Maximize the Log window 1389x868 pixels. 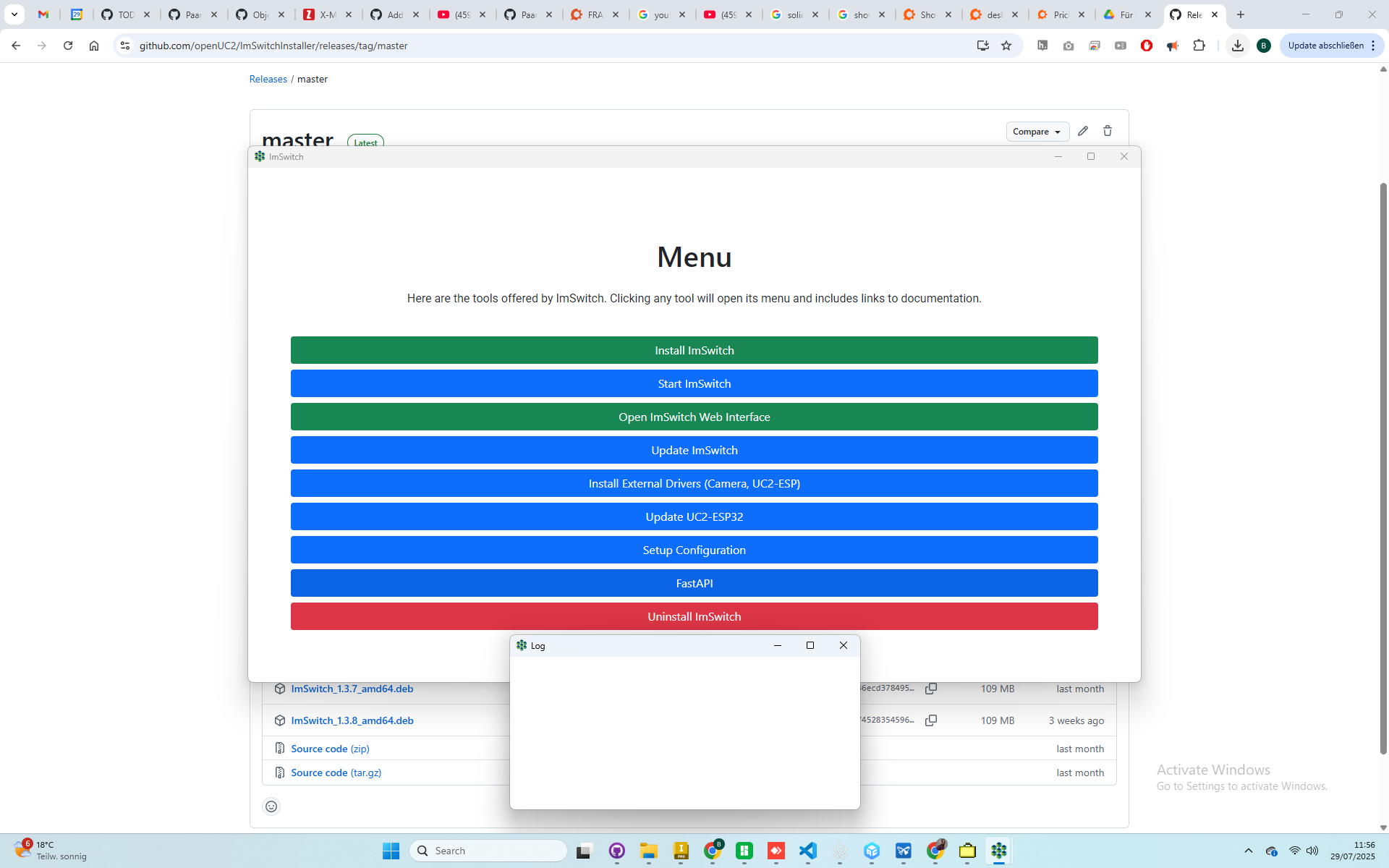(x=810, y=645)
